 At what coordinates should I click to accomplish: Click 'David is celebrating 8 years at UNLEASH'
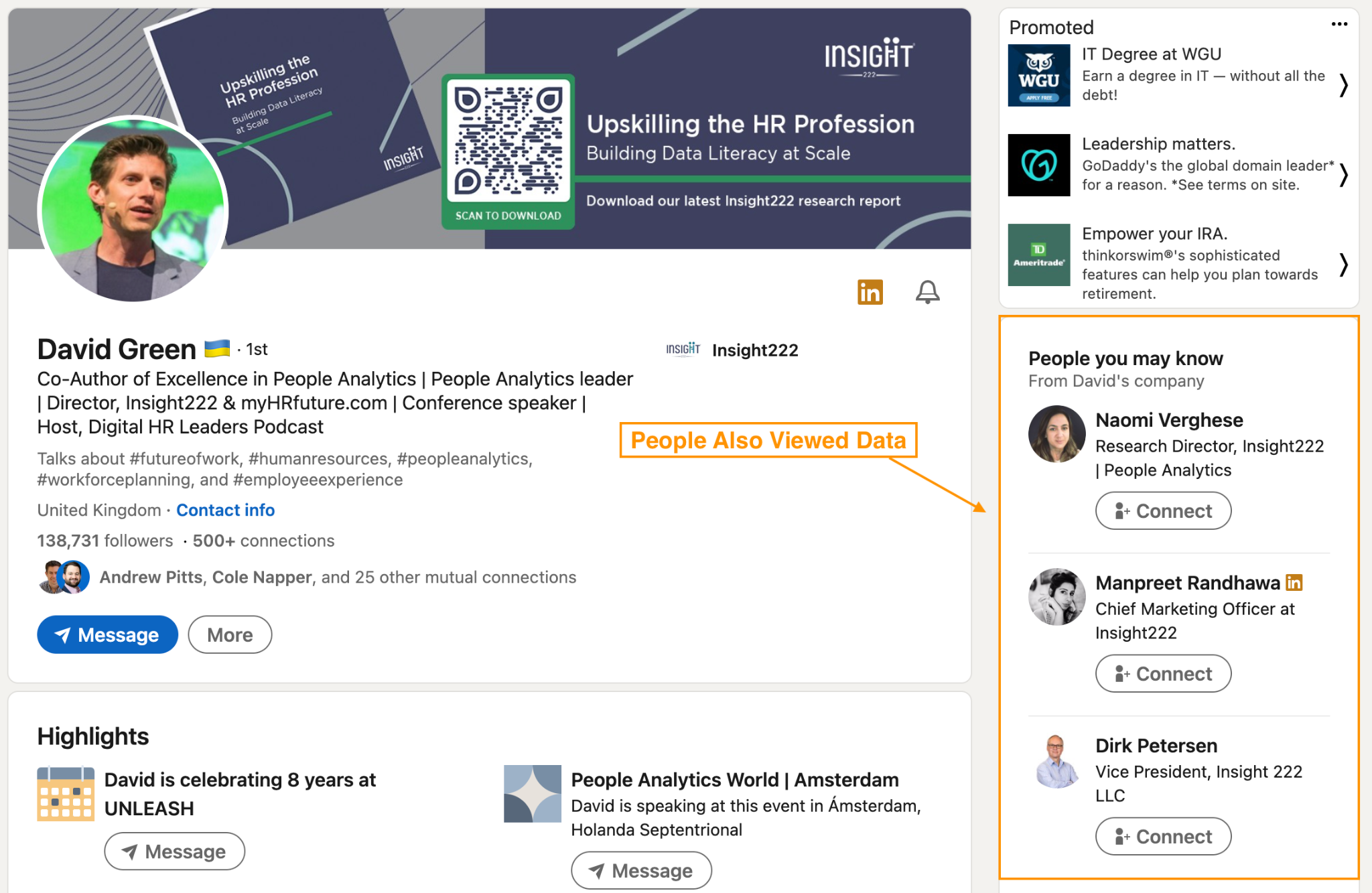point(240,794)
